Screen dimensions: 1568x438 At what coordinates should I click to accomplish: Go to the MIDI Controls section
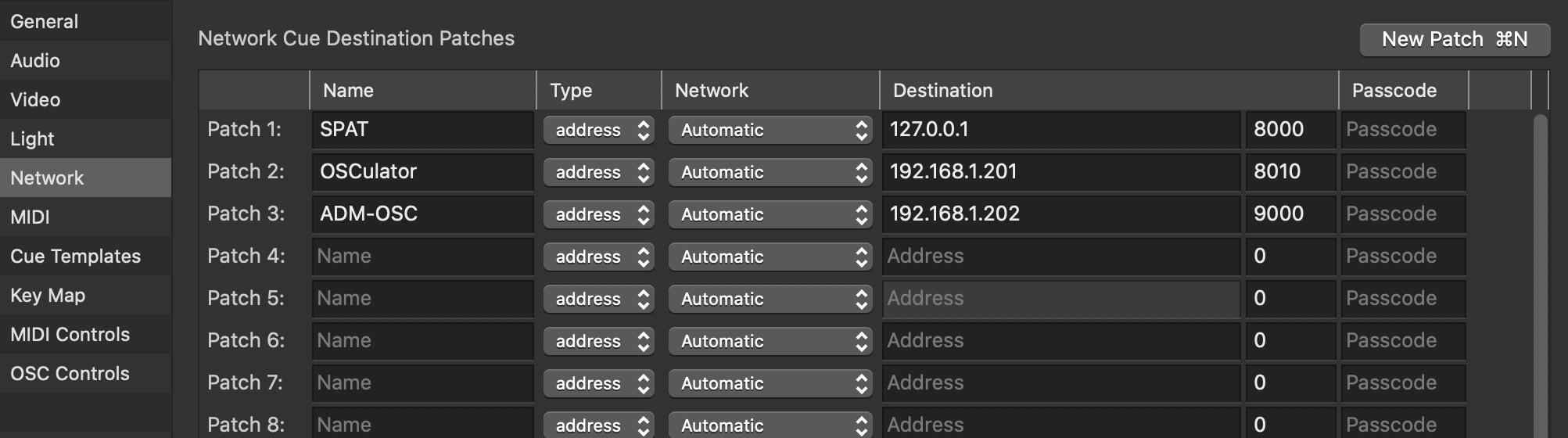70,335
